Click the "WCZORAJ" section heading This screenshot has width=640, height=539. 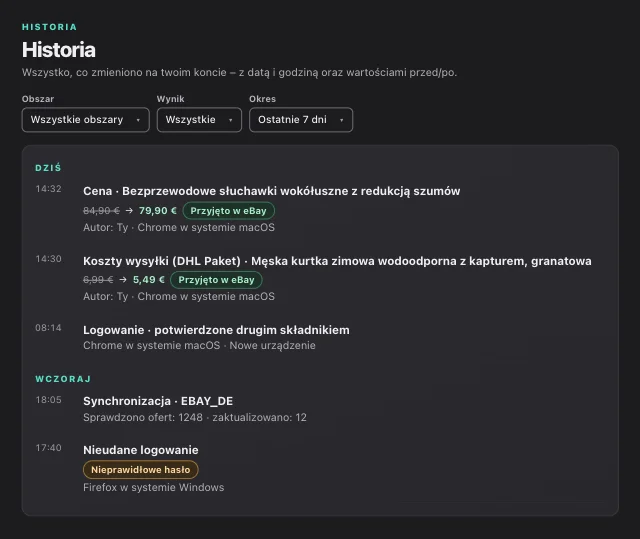(x=63, y=379)
